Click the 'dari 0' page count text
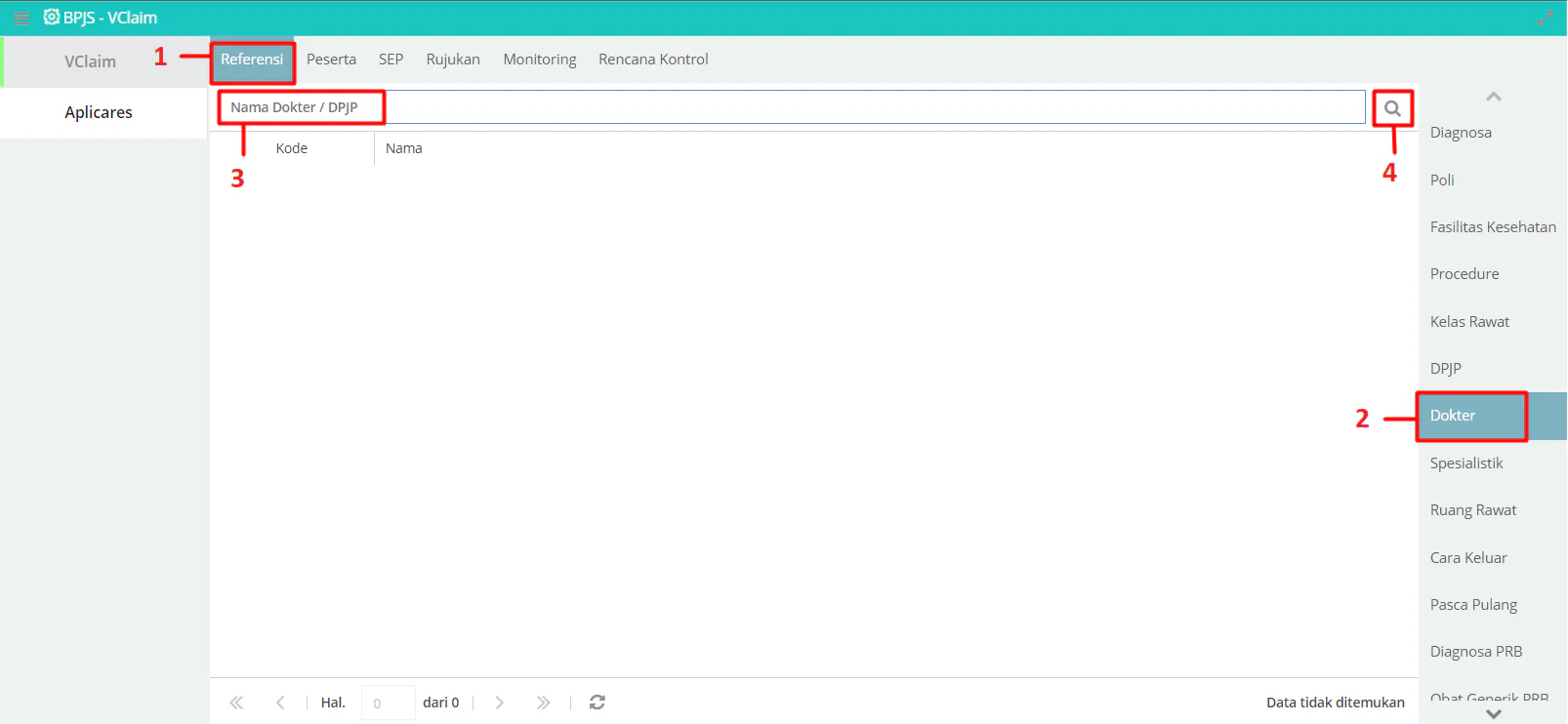1568x724 pixels. (440, 703)
